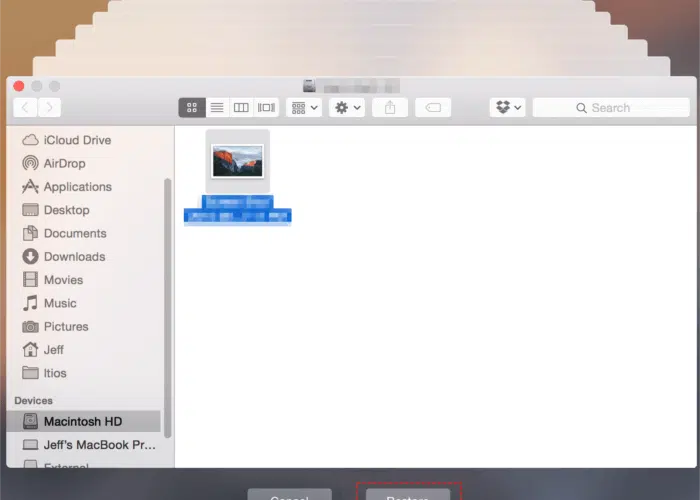This screenshot has width=700, height=500.
Task: Switch to Cover Flow view
Action: 266,107
